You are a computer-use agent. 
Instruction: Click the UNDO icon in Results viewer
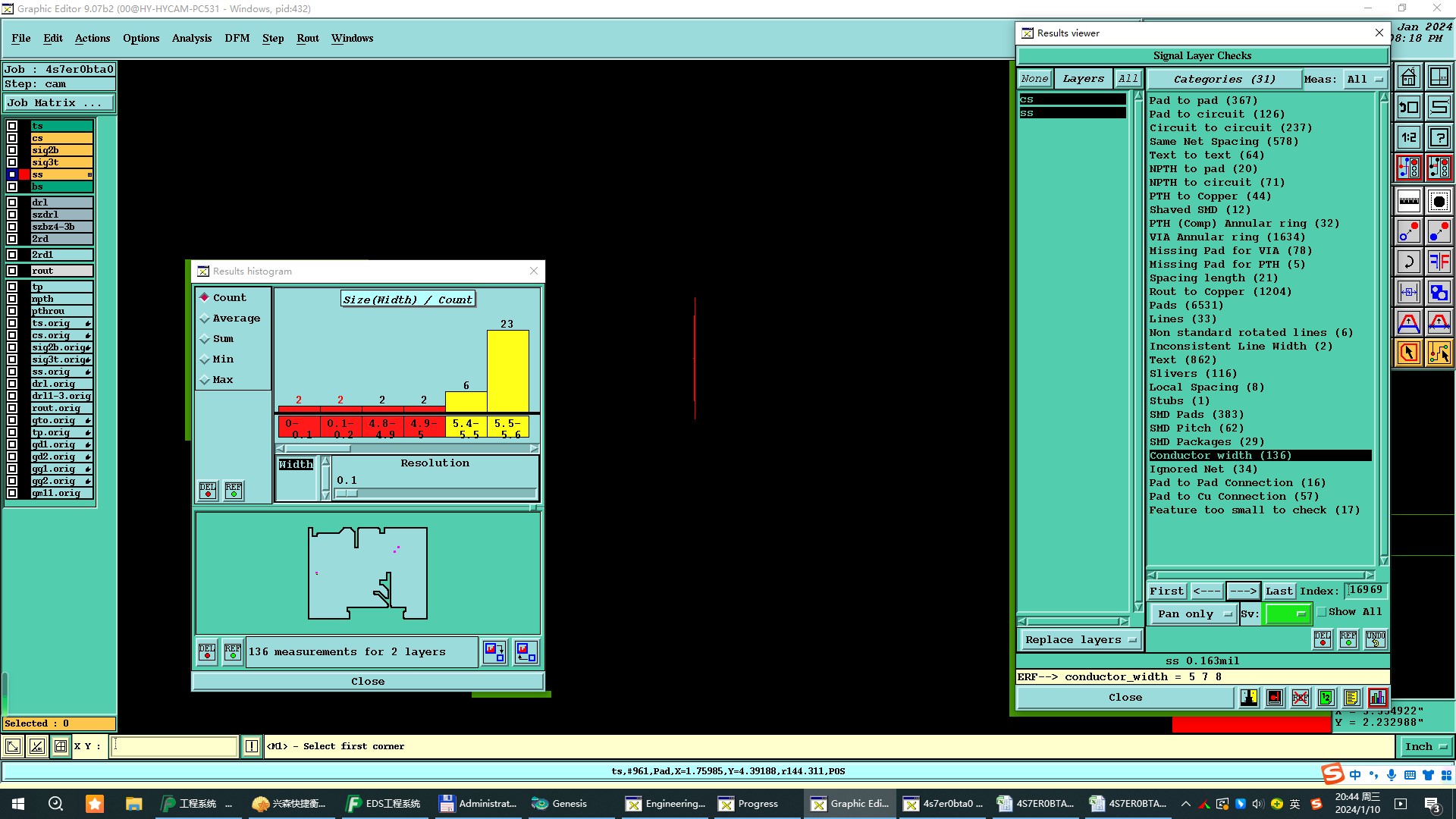click(1375, 639)
